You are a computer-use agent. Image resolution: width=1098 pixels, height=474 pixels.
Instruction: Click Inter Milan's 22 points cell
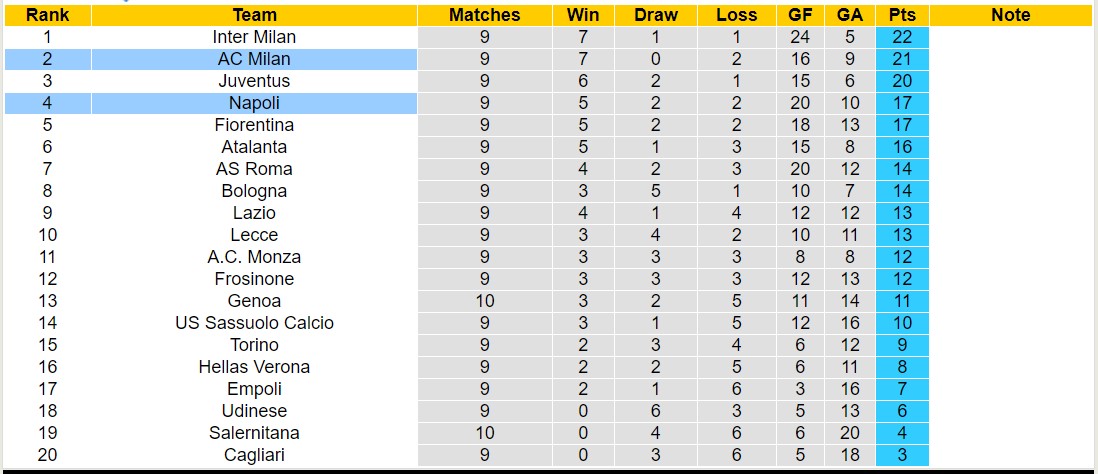[x=902, y=37]
